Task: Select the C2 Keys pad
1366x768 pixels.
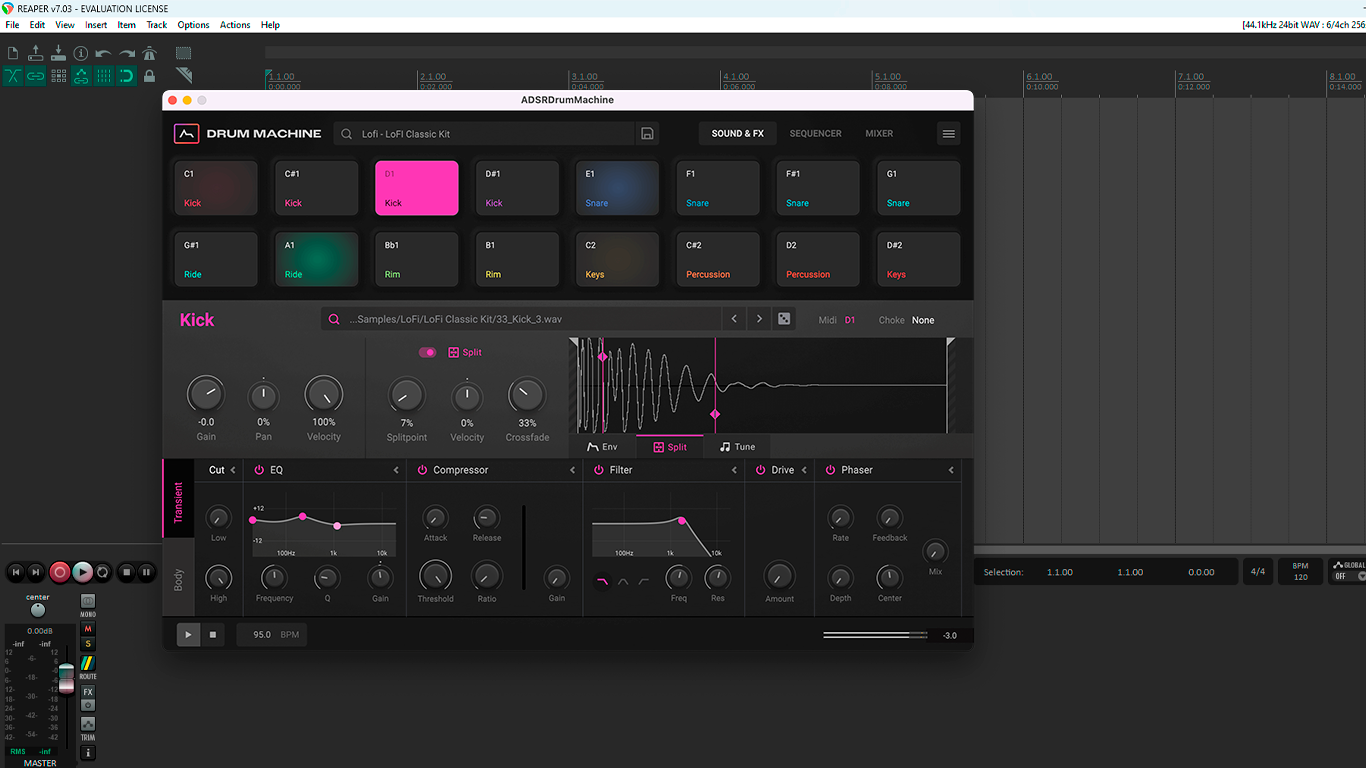Action: tap(618, 259)
